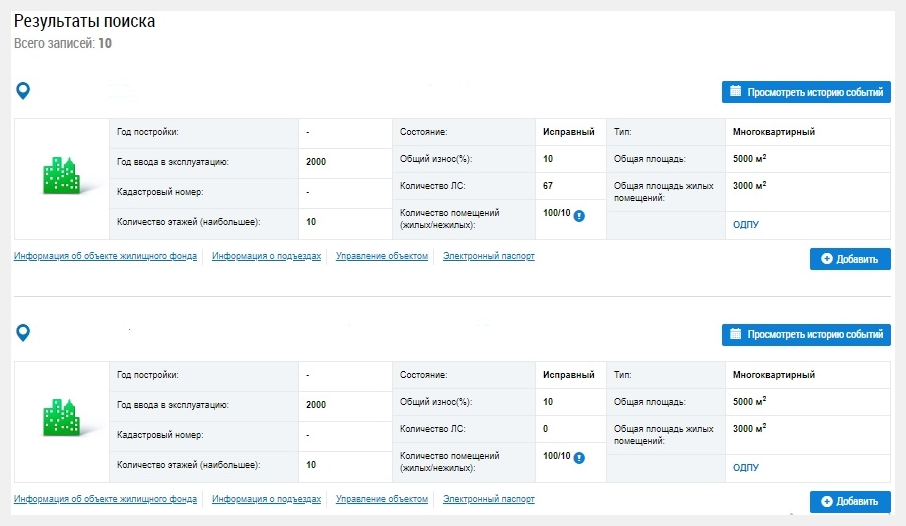Click calendar icon on second history button

736,334
